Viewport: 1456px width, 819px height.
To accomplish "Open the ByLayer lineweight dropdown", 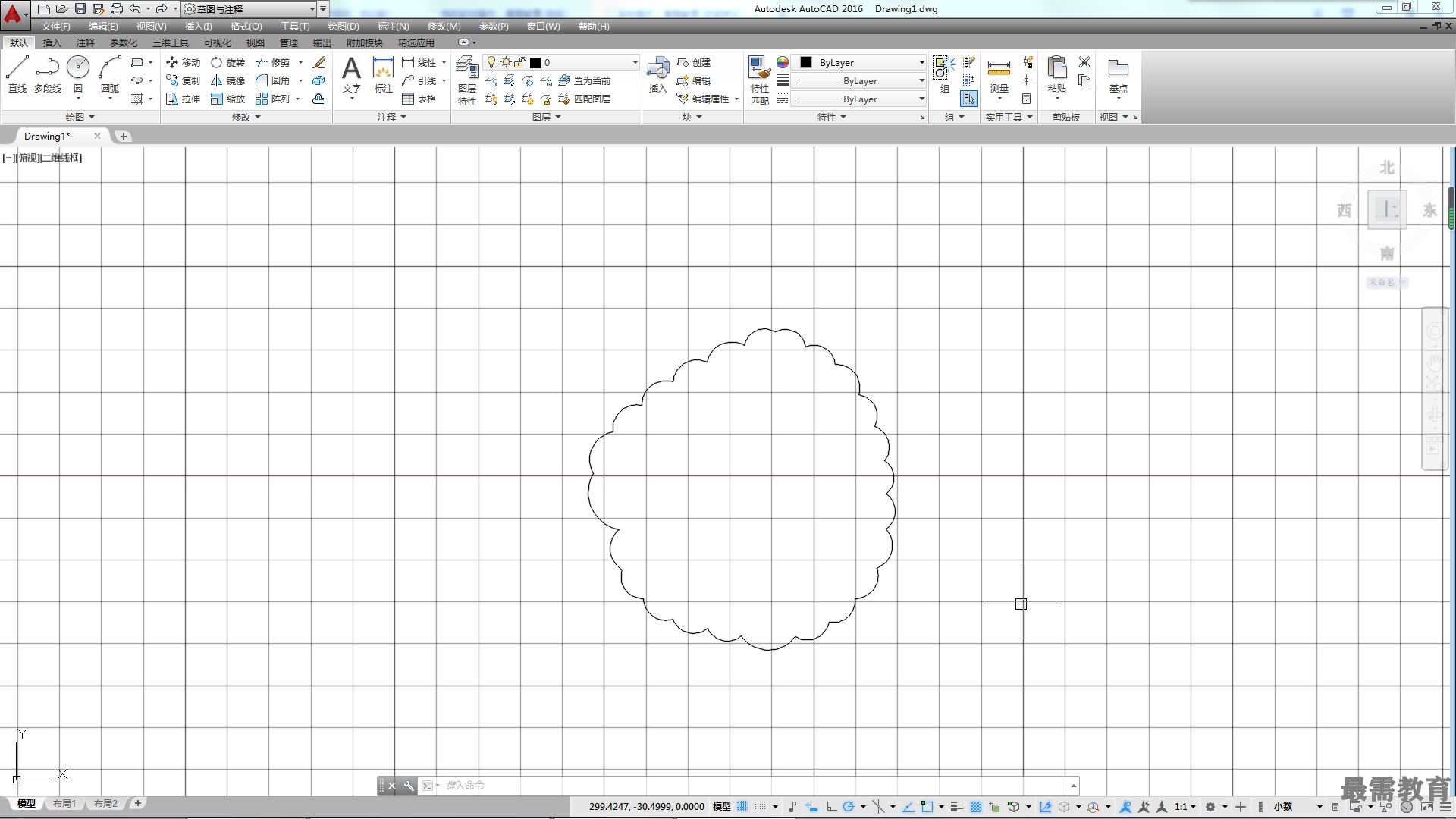I will click(x=859, y=80).
